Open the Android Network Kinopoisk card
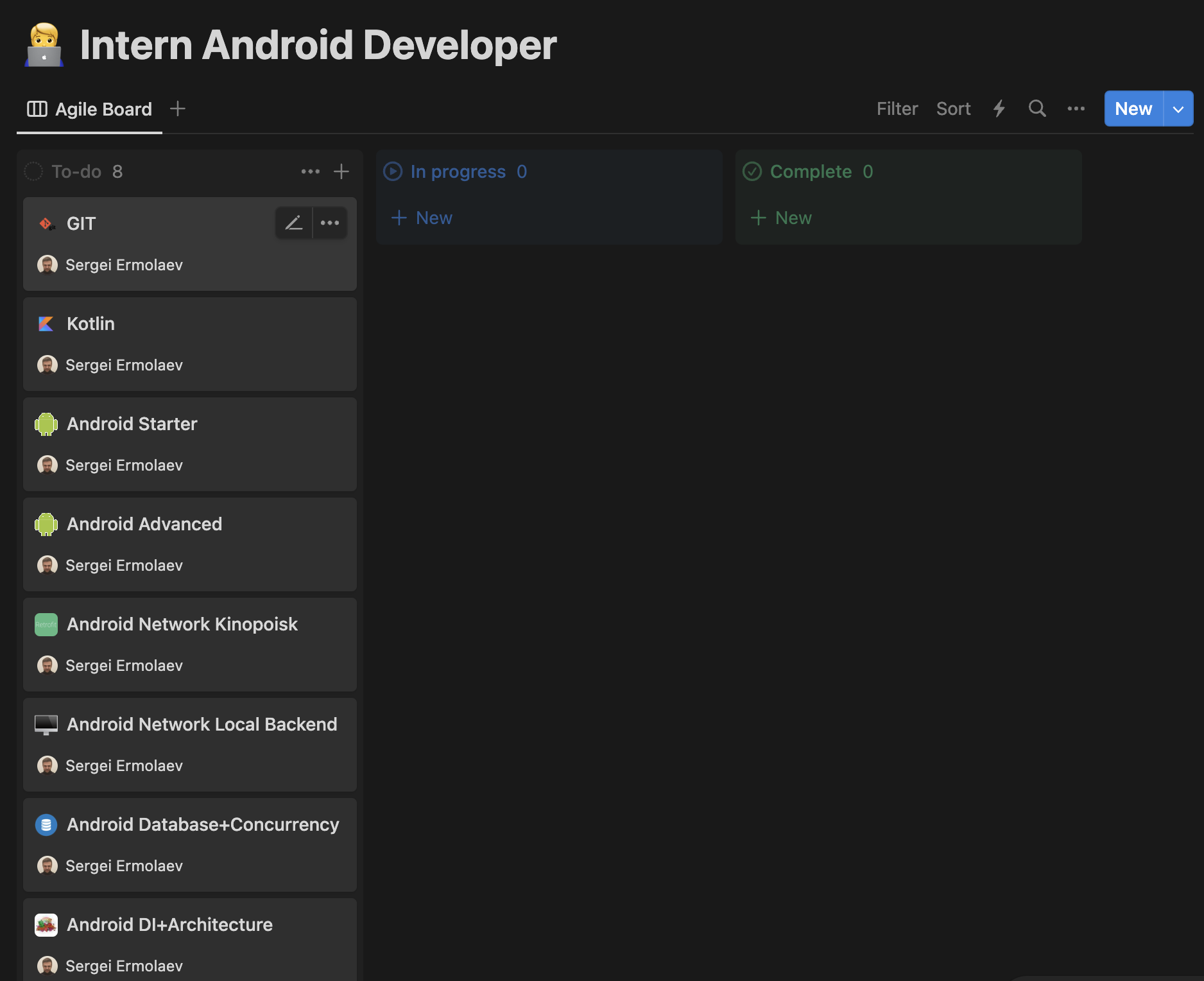This screenshot has height=981, width=1204. coord(182,624)
